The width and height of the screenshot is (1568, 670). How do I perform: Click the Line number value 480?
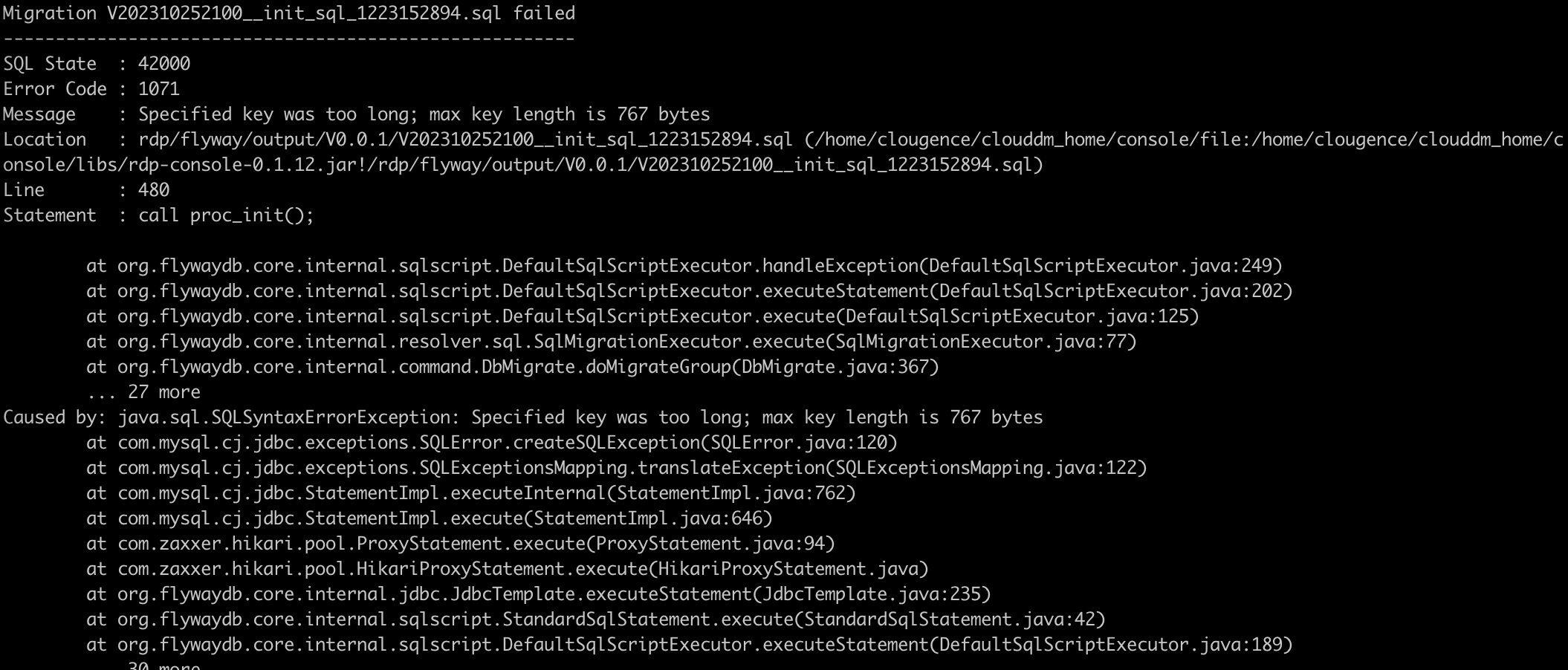154,190
